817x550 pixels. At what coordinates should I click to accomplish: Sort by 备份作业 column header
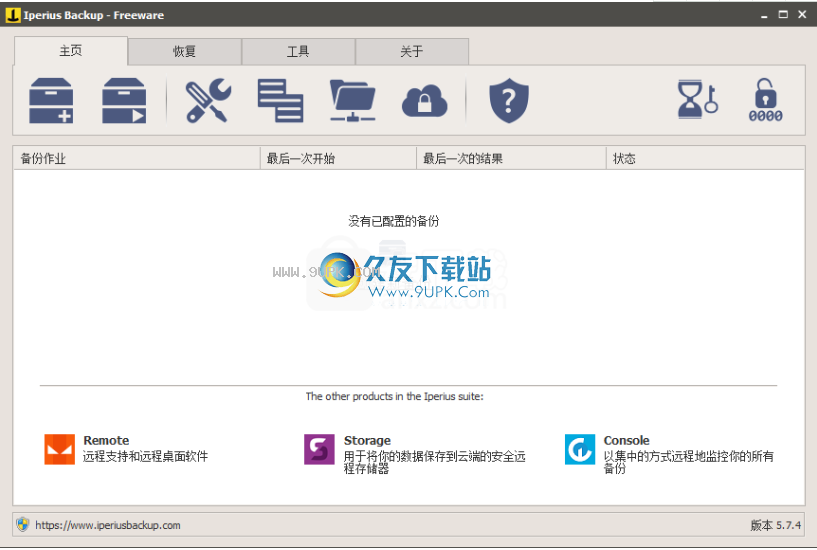coord(137,158)
